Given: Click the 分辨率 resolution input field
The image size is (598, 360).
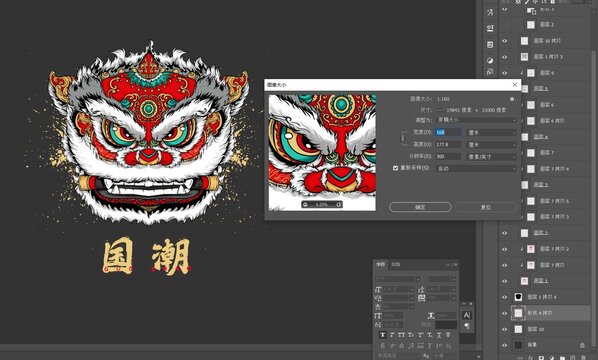Looking at the screenshot, I should point(448,156).
